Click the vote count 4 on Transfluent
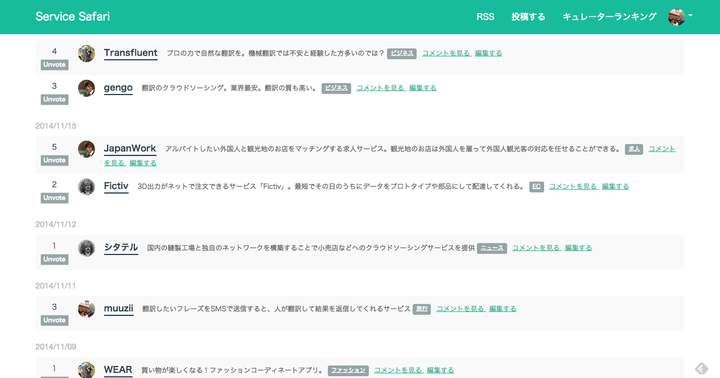The height and width of the screenshot is (378, 720). [54, 51]
